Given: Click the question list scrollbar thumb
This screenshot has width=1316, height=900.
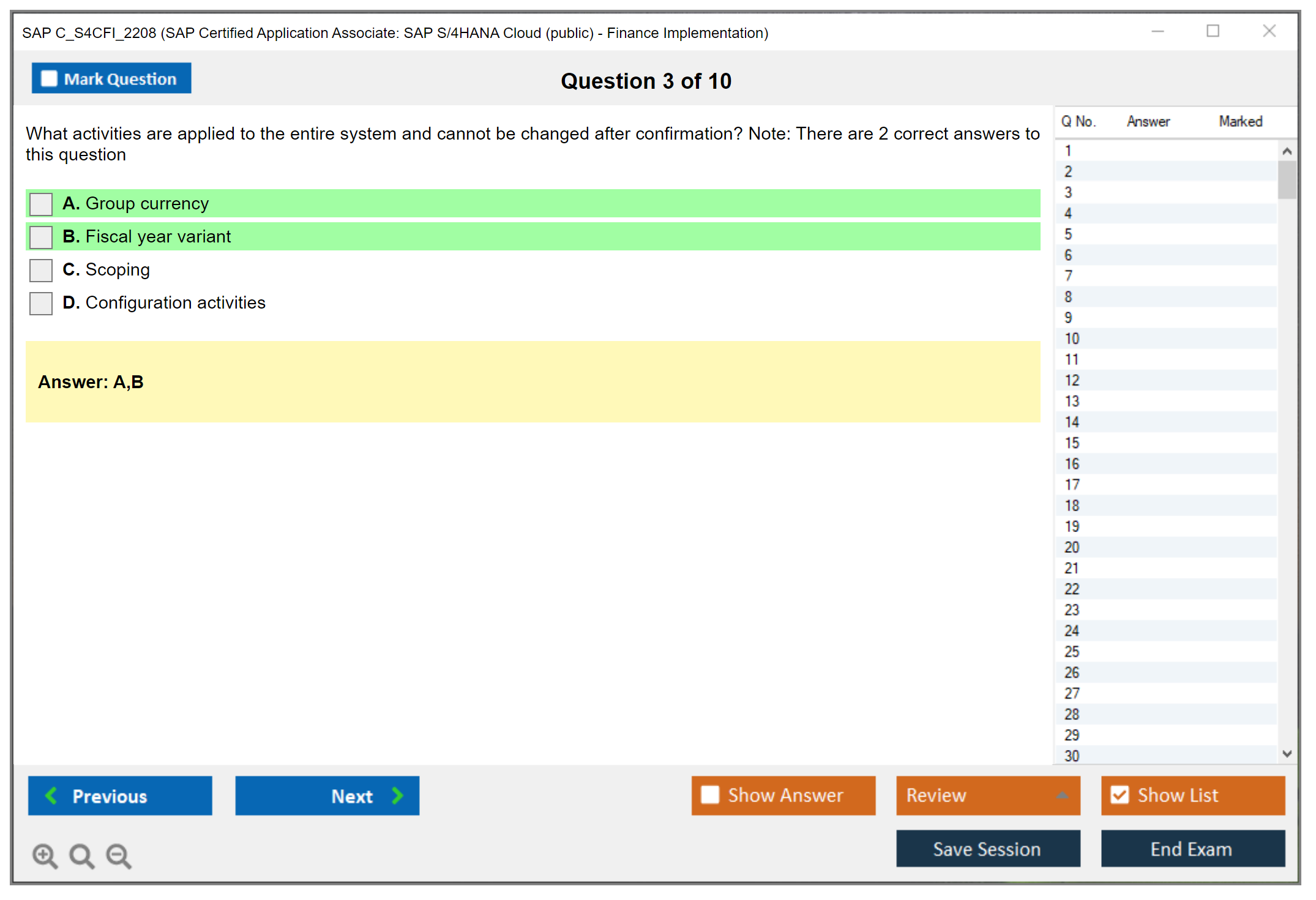Looking at the screenshot, I should pos(1287,179).
